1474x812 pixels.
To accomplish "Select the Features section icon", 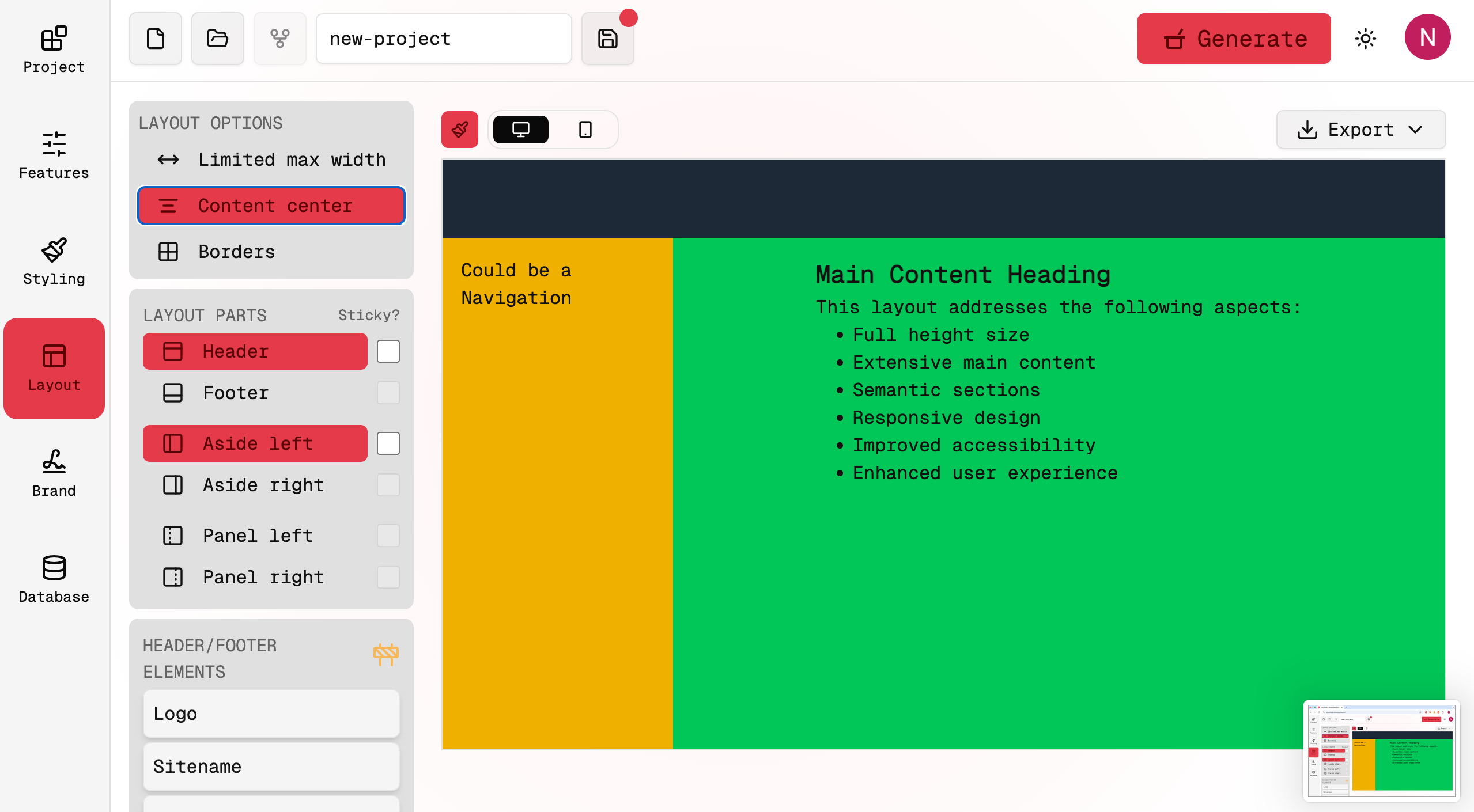I will point(53,154).
